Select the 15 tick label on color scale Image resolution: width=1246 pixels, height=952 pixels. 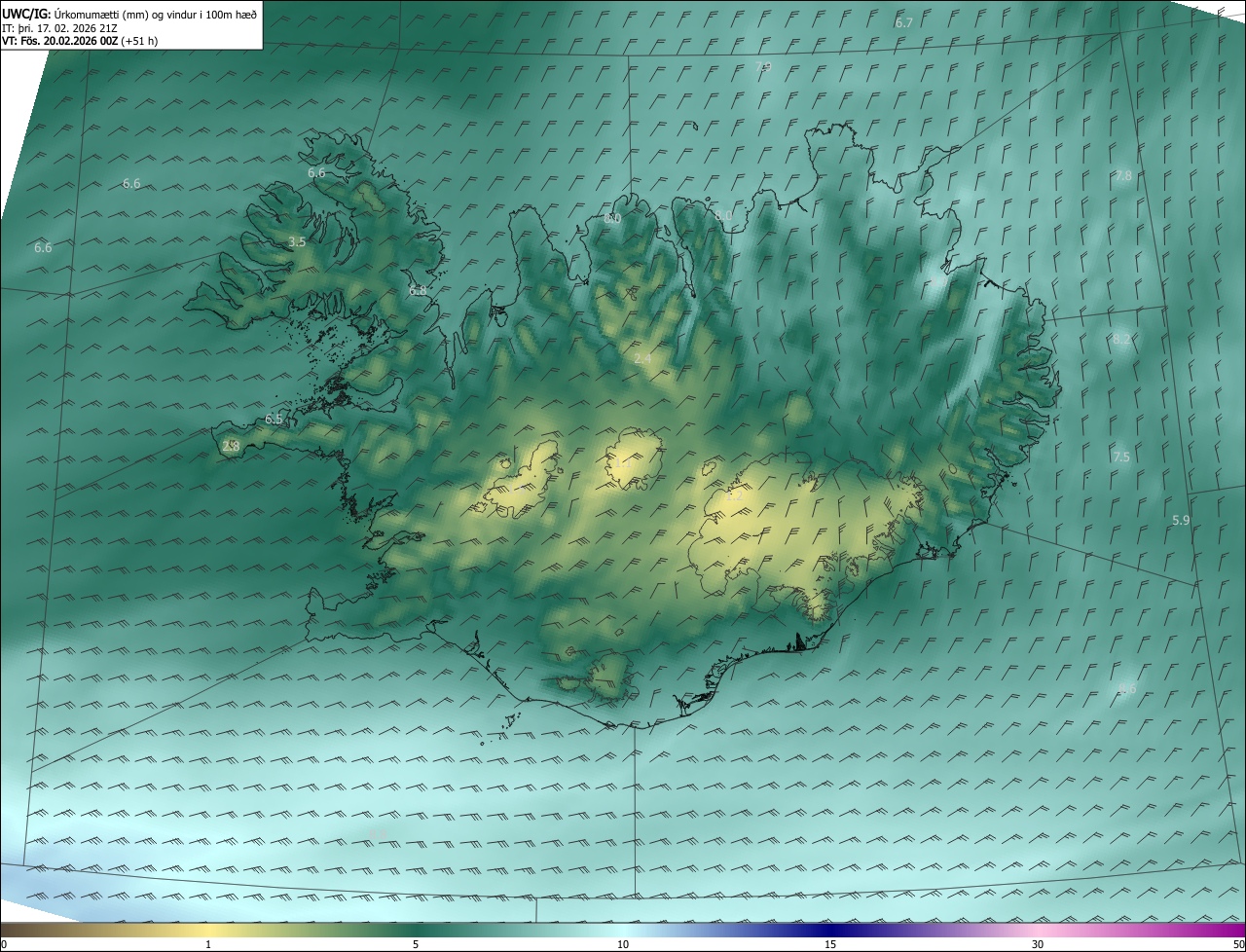click(x=830, y=944)
